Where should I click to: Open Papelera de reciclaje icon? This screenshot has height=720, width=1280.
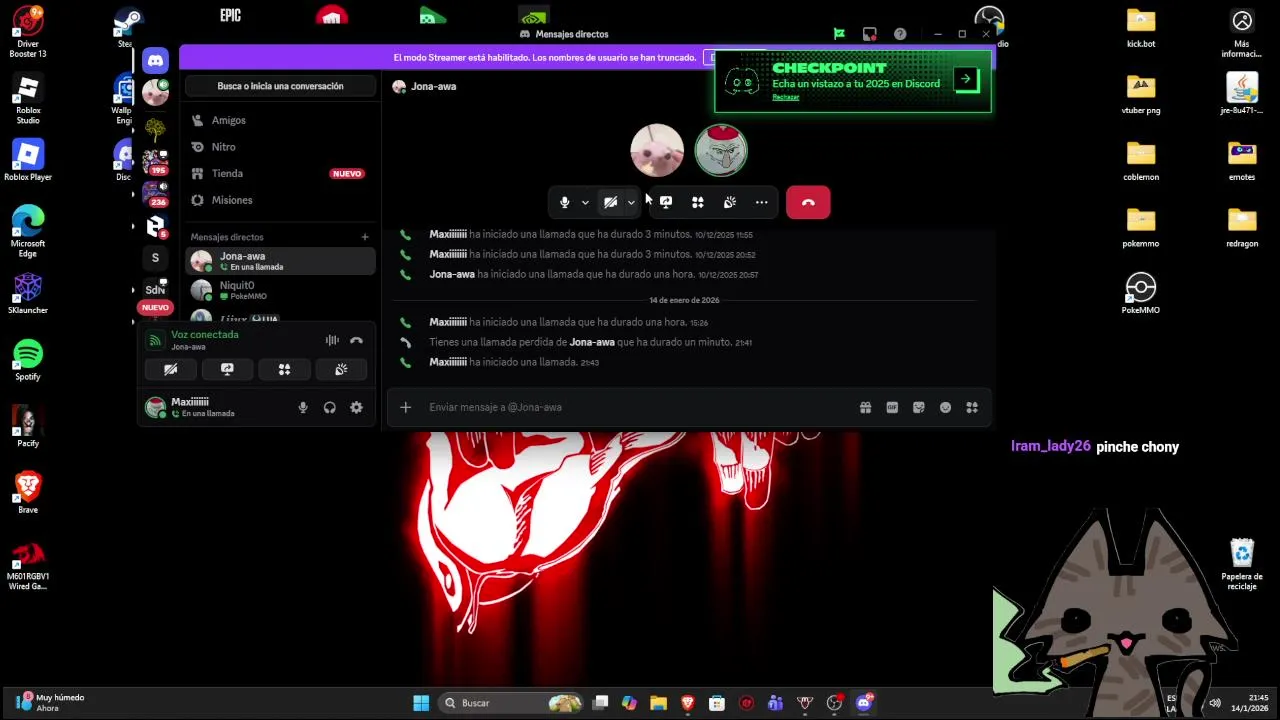pyautogui.click(x=1242, y=564)
